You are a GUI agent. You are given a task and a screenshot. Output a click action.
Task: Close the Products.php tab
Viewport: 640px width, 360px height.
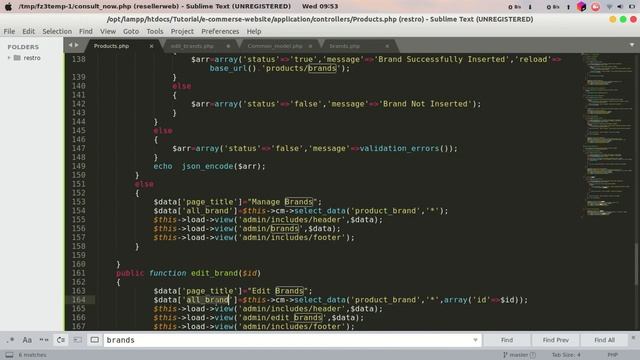[x=151, y=46]
